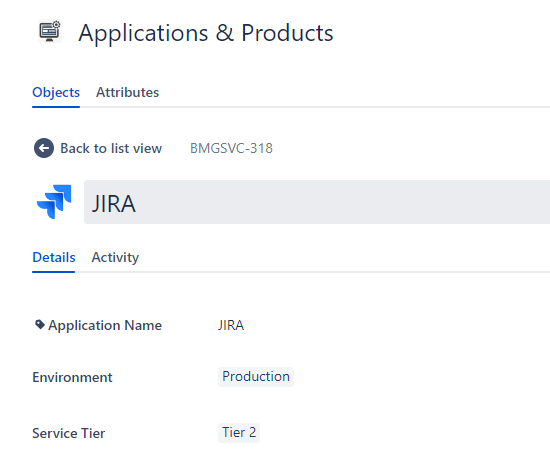
Task: Click the Tier 2 service tier tag
Action: (239, 433)
